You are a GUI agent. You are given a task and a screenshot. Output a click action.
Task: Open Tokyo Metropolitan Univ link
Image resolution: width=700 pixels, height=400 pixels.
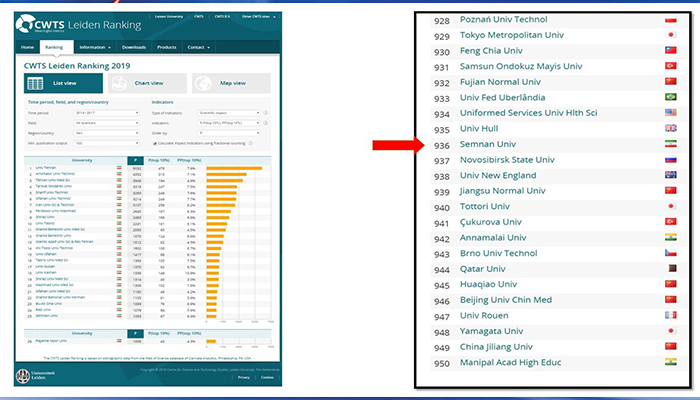pos(512,35)
